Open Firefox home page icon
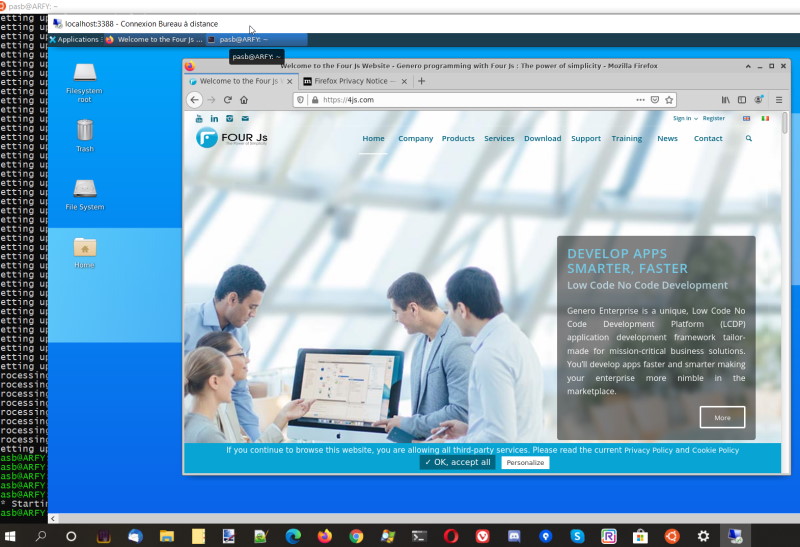Viewport: 800px width, 547px height. pos(244,100)
